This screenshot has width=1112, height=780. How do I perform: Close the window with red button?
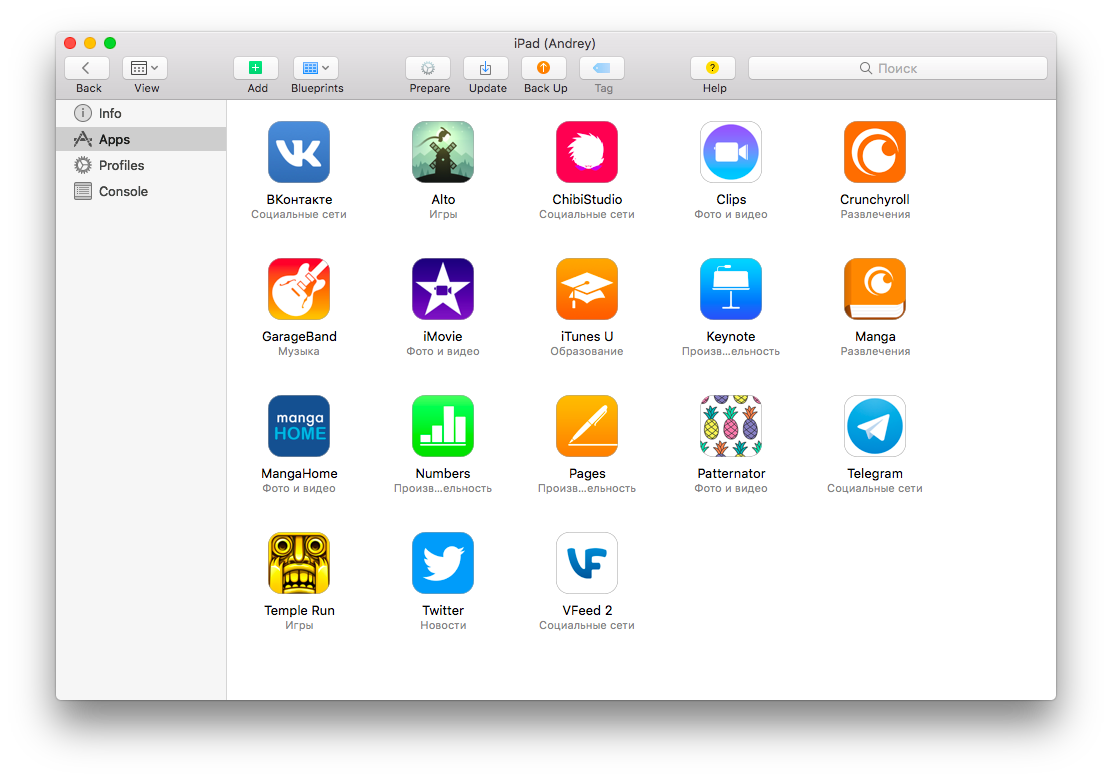point(70,43)
